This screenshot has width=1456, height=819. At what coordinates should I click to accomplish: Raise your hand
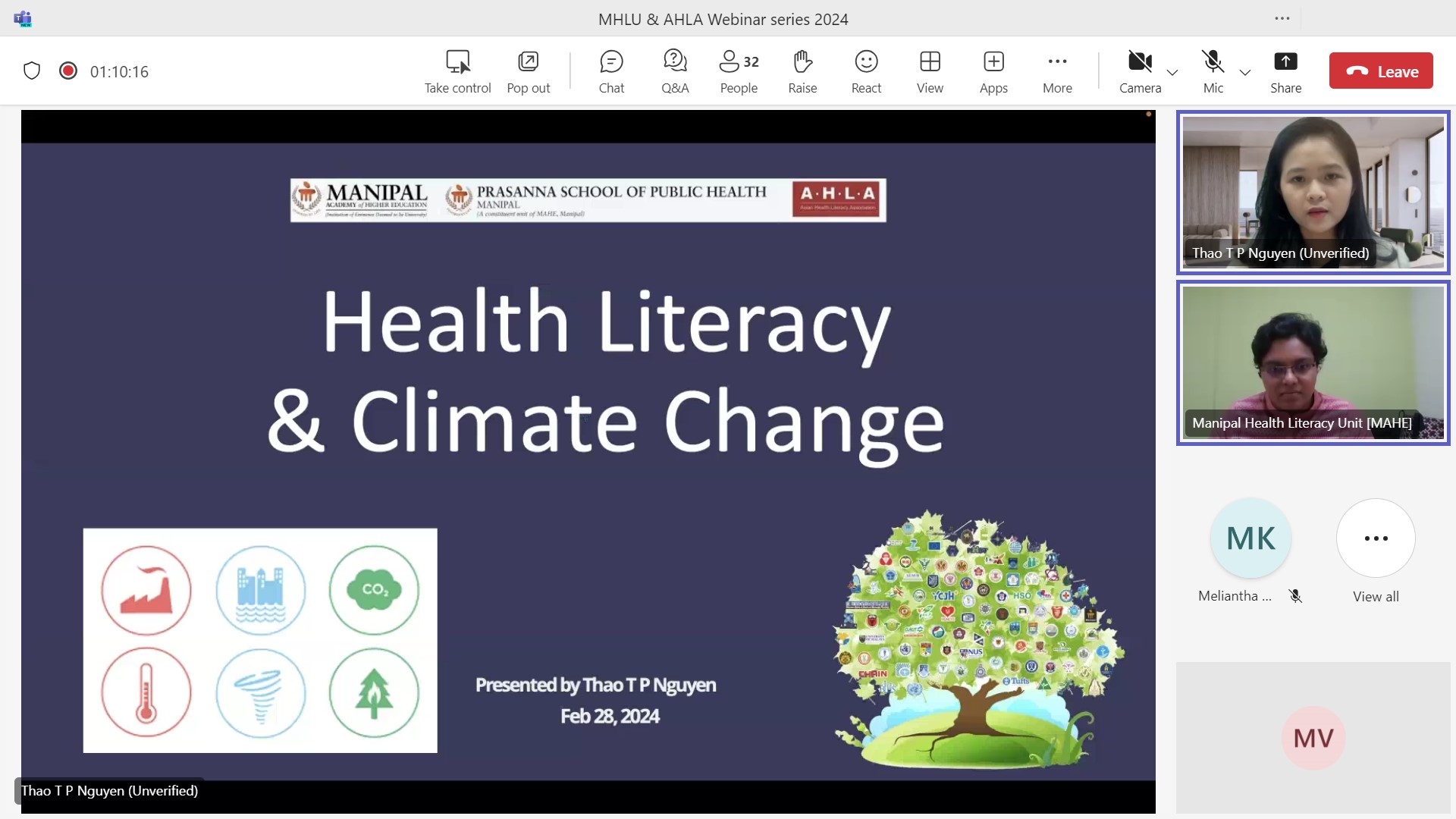pos(802,71)
